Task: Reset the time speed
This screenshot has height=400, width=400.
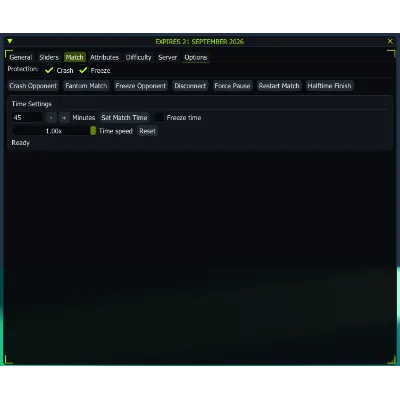Action: click(x=147, y=131)
